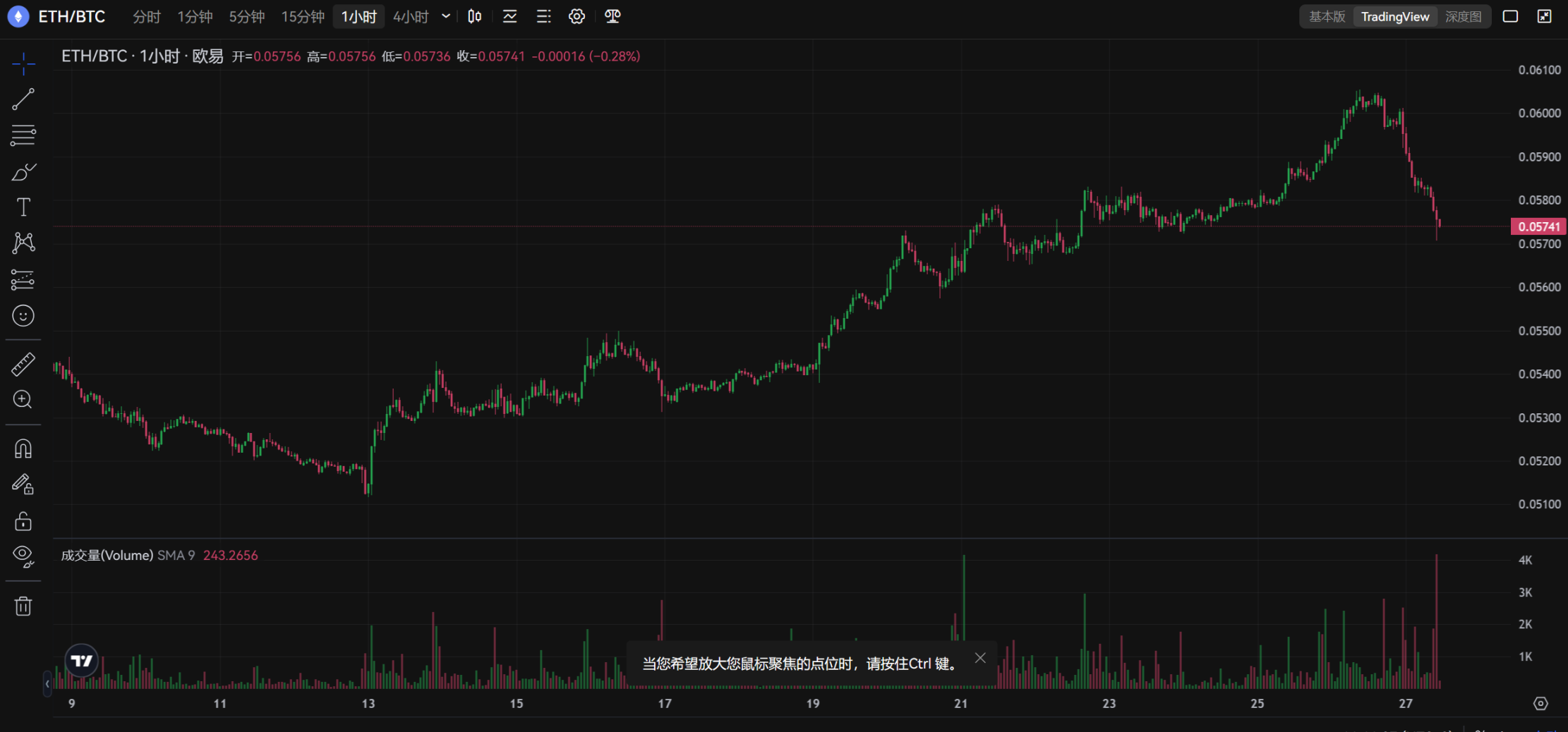Switch to the 基本版 basic view tab

[1327, 16]
